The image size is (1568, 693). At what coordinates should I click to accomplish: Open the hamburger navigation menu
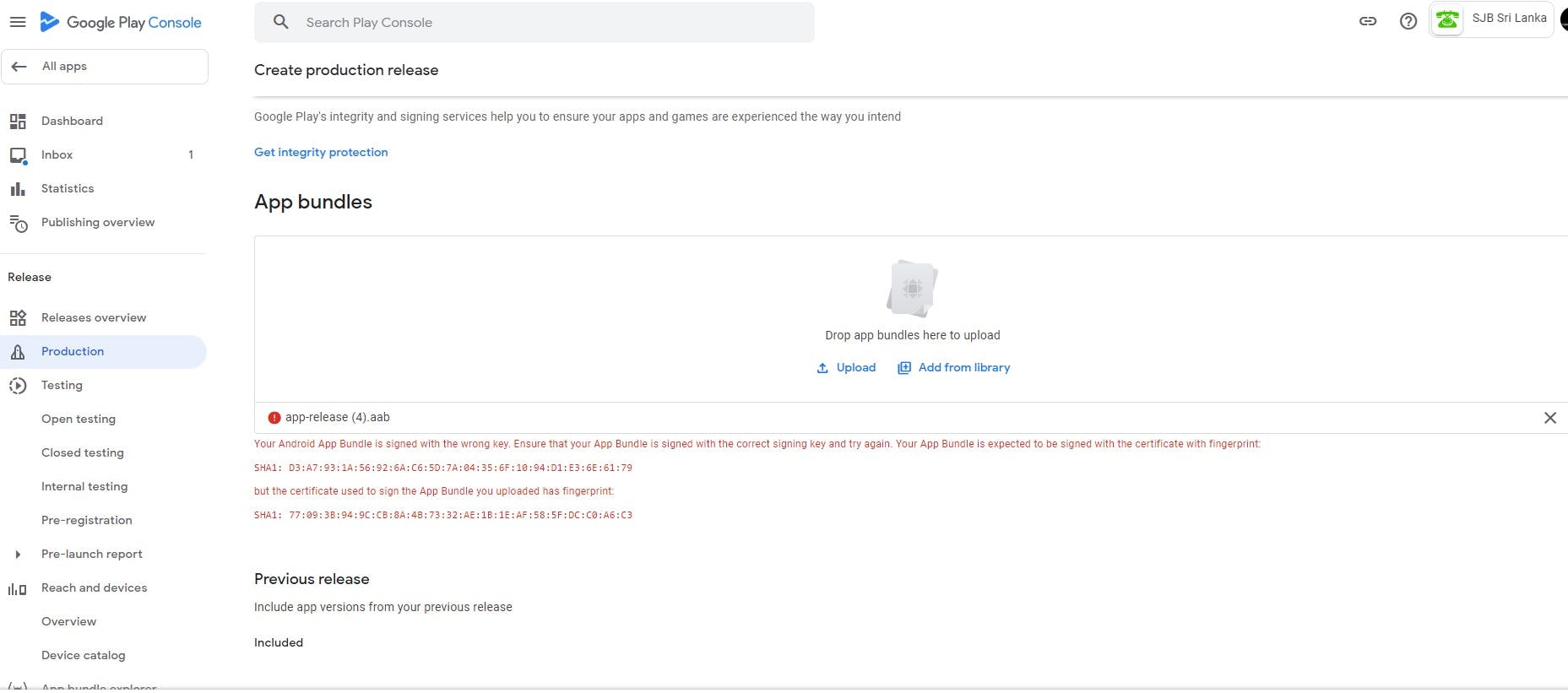(17, 22)
